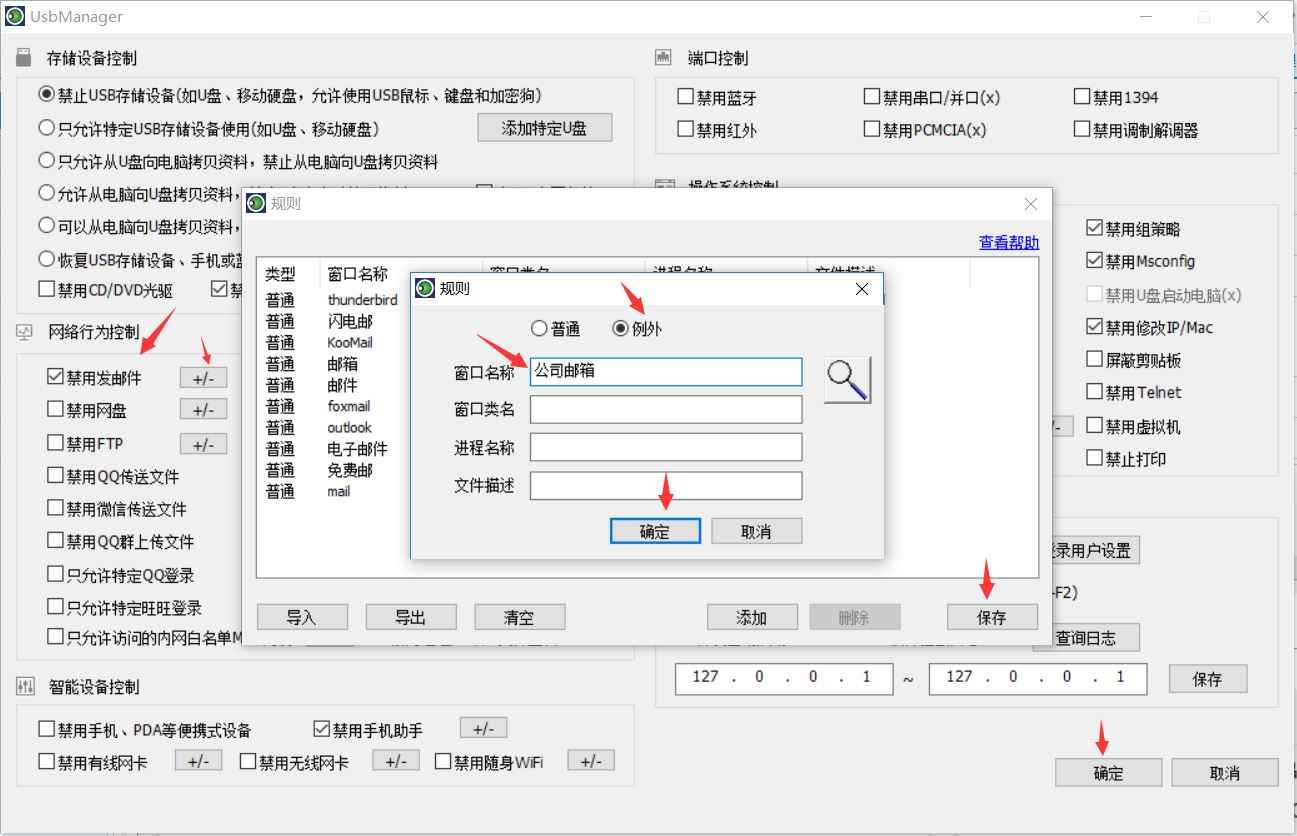Toggle 禁用组策略 checkbox
The image size is (1297, 836).
[x=1095, y=228]
